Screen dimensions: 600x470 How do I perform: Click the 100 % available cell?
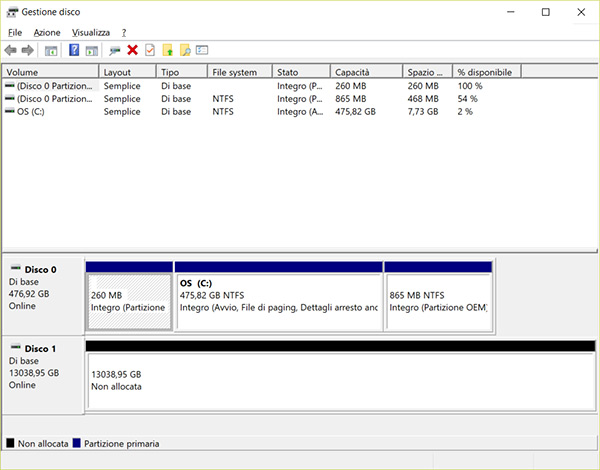point(470,86)
